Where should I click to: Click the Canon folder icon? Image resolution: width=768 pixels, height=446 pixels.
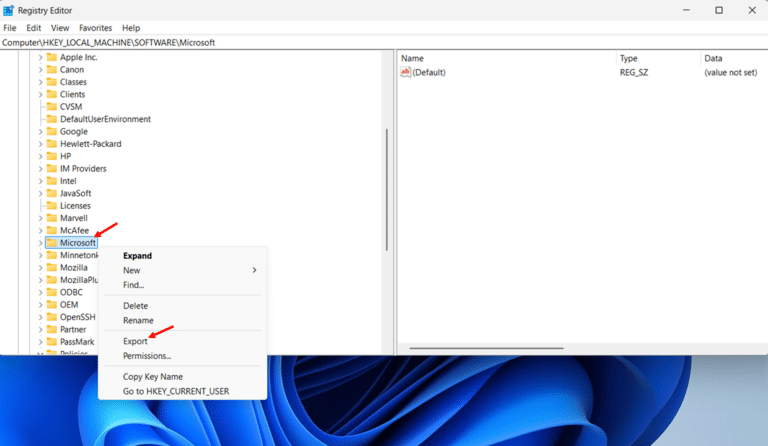[51, 70]
